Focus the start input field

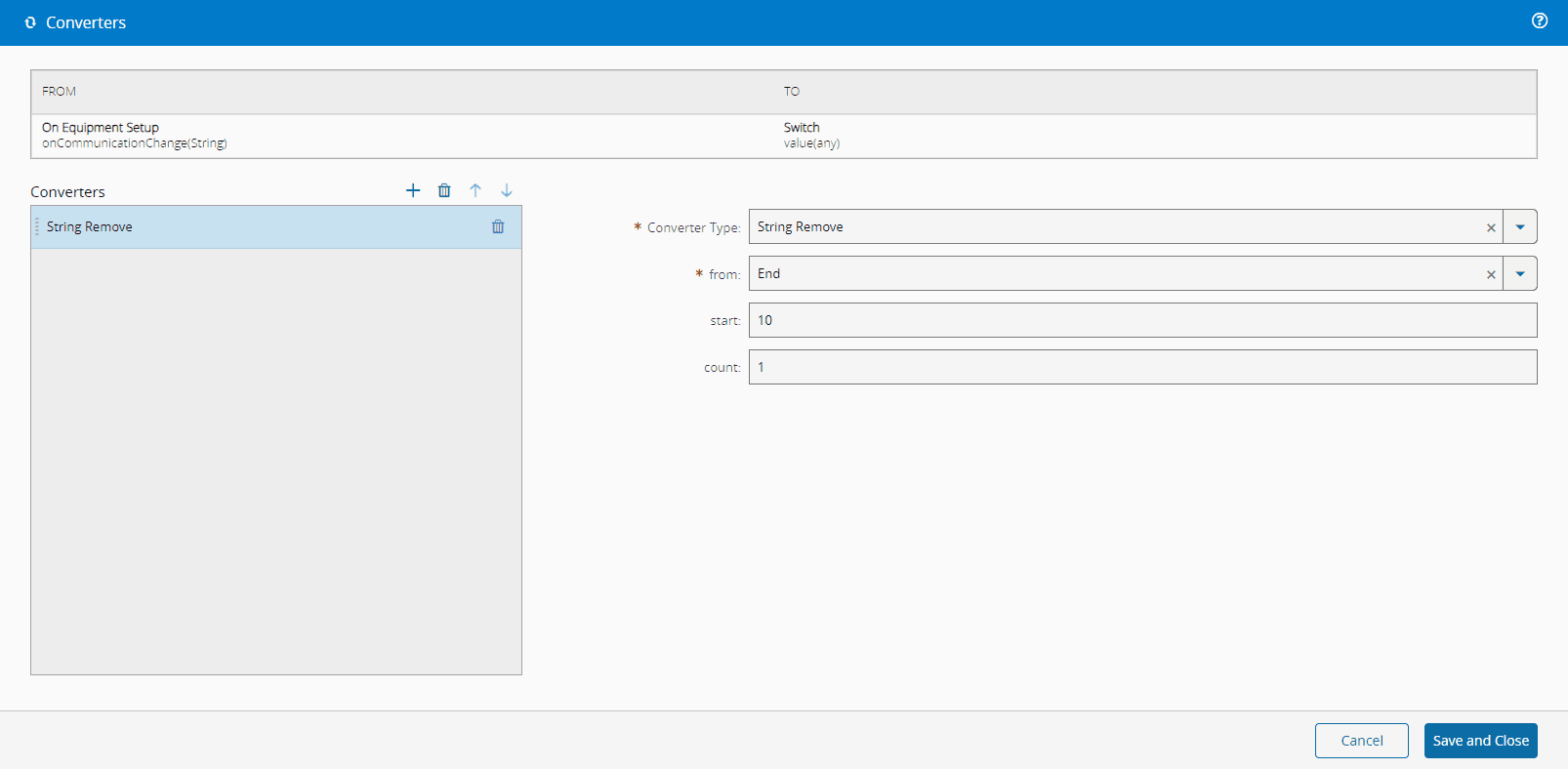point(1142,320)
